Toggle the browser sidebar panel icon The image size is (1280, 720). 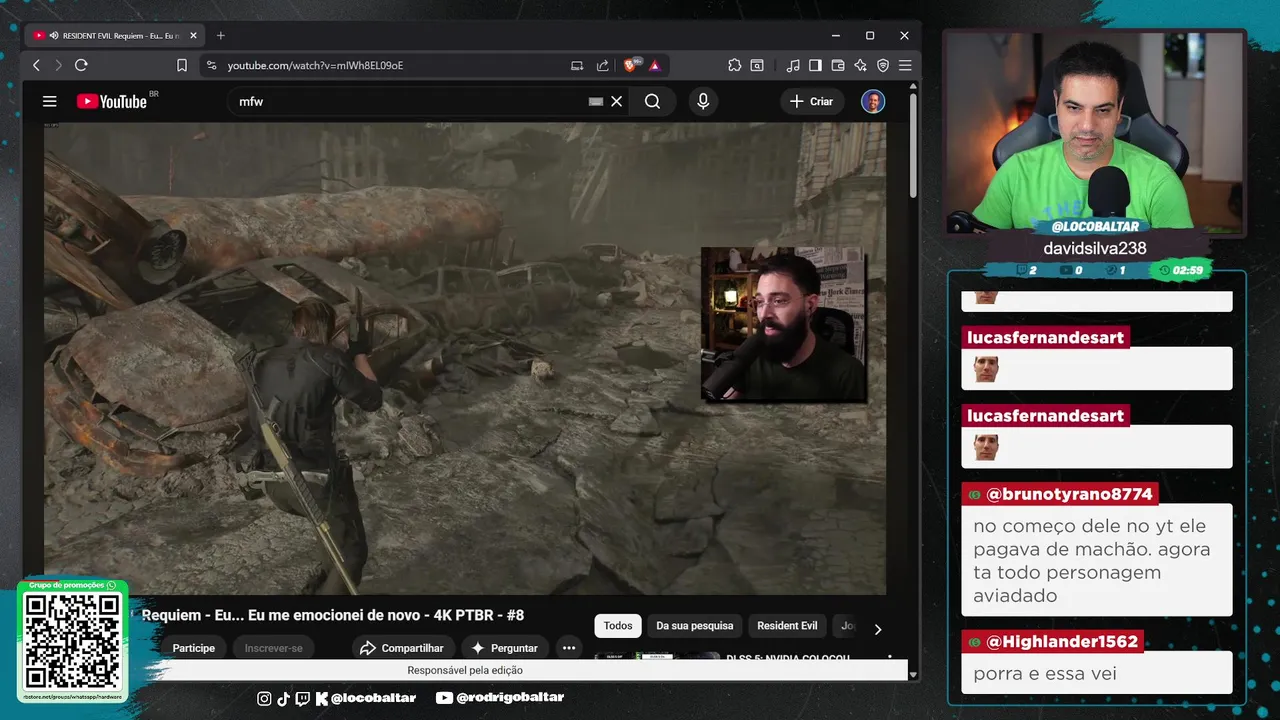click(x=815, y=65)
